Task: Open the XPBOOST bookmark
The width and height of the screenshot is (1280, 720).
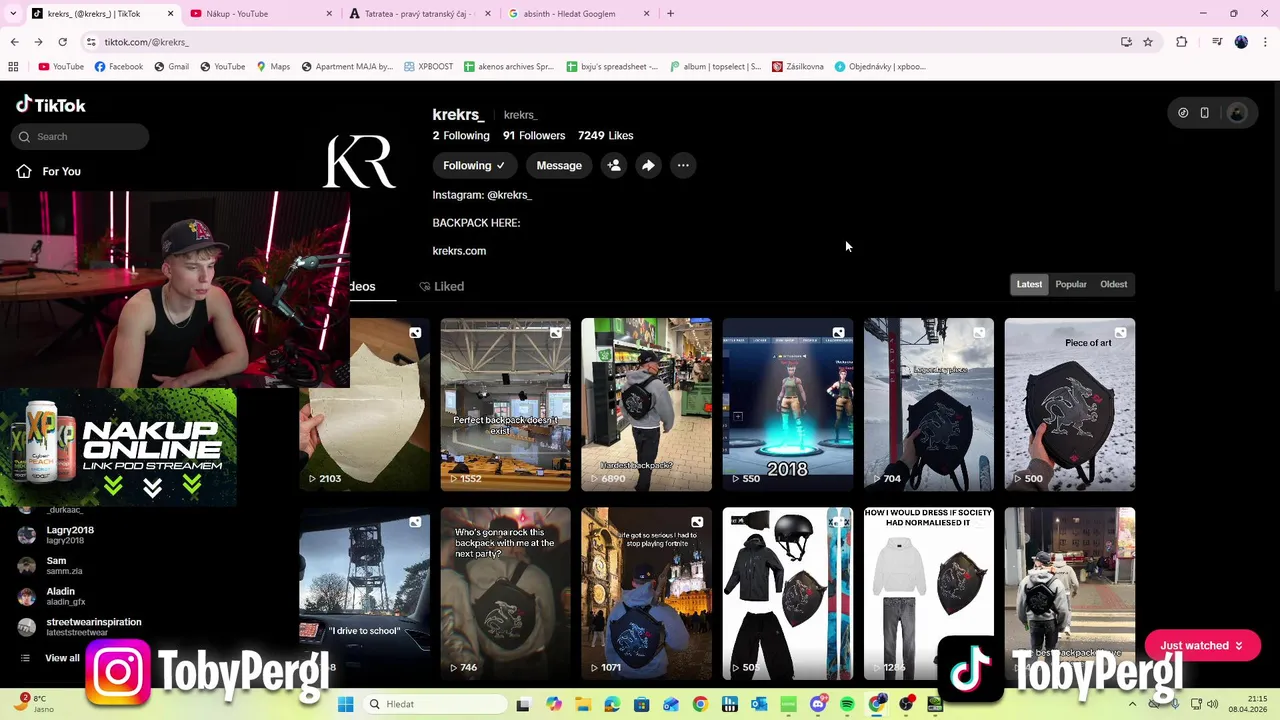Action: point(428,67)
